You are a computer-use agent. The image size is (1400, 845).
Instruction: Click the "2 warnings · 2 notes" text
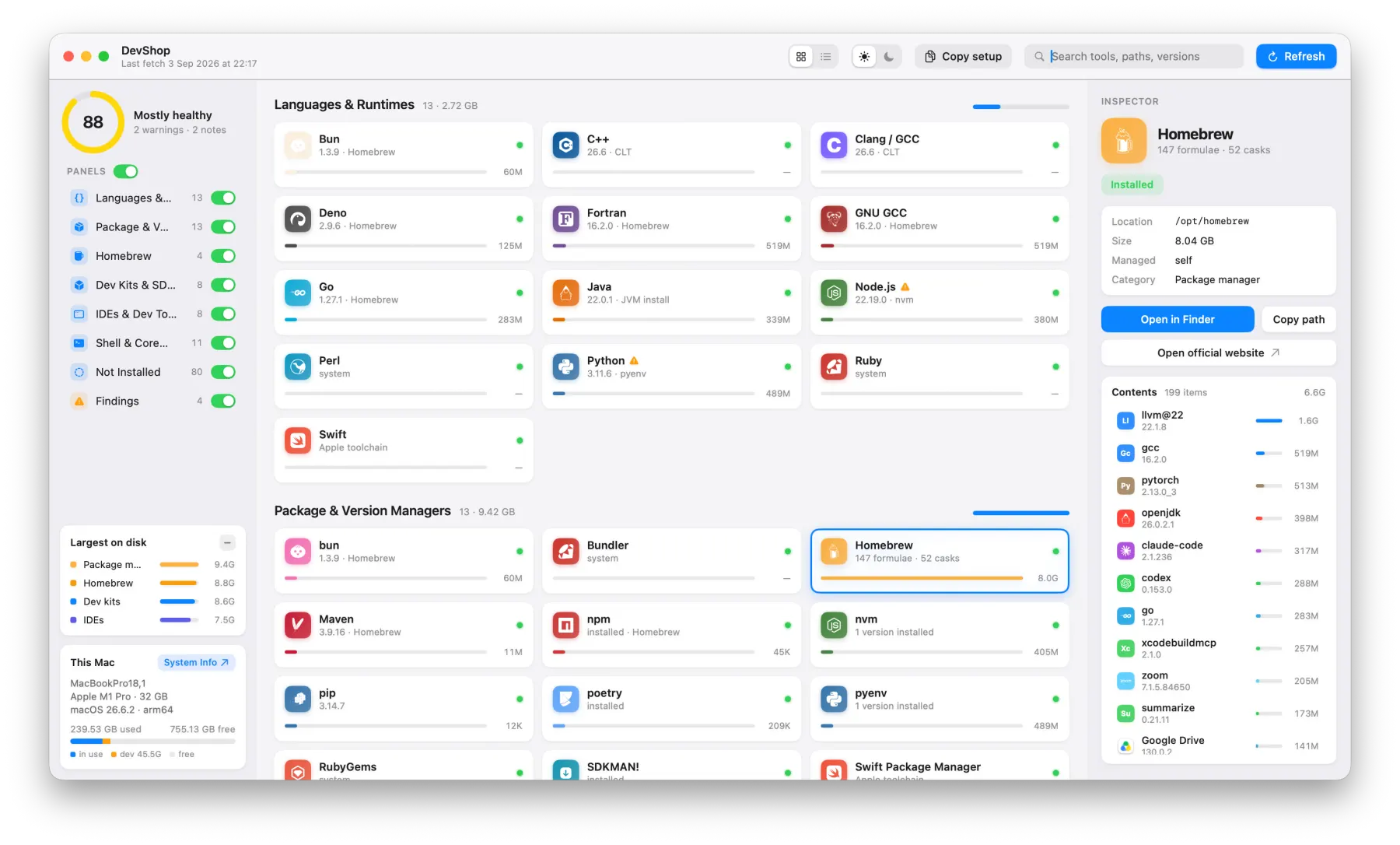[180, 131]
